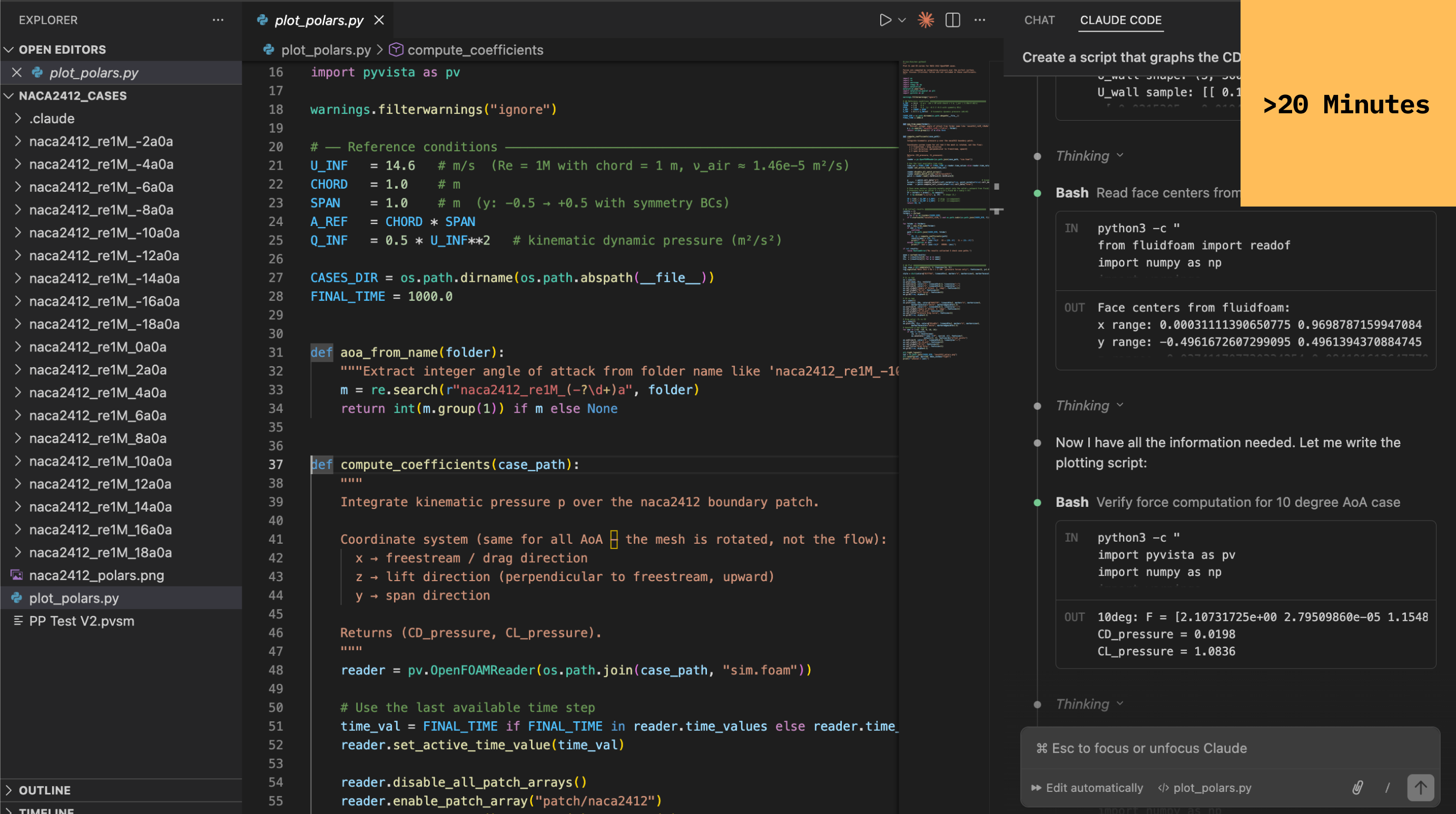Focus the Claude message input field
Viewport: 1456px width, 814px height.
(1229, 749)
